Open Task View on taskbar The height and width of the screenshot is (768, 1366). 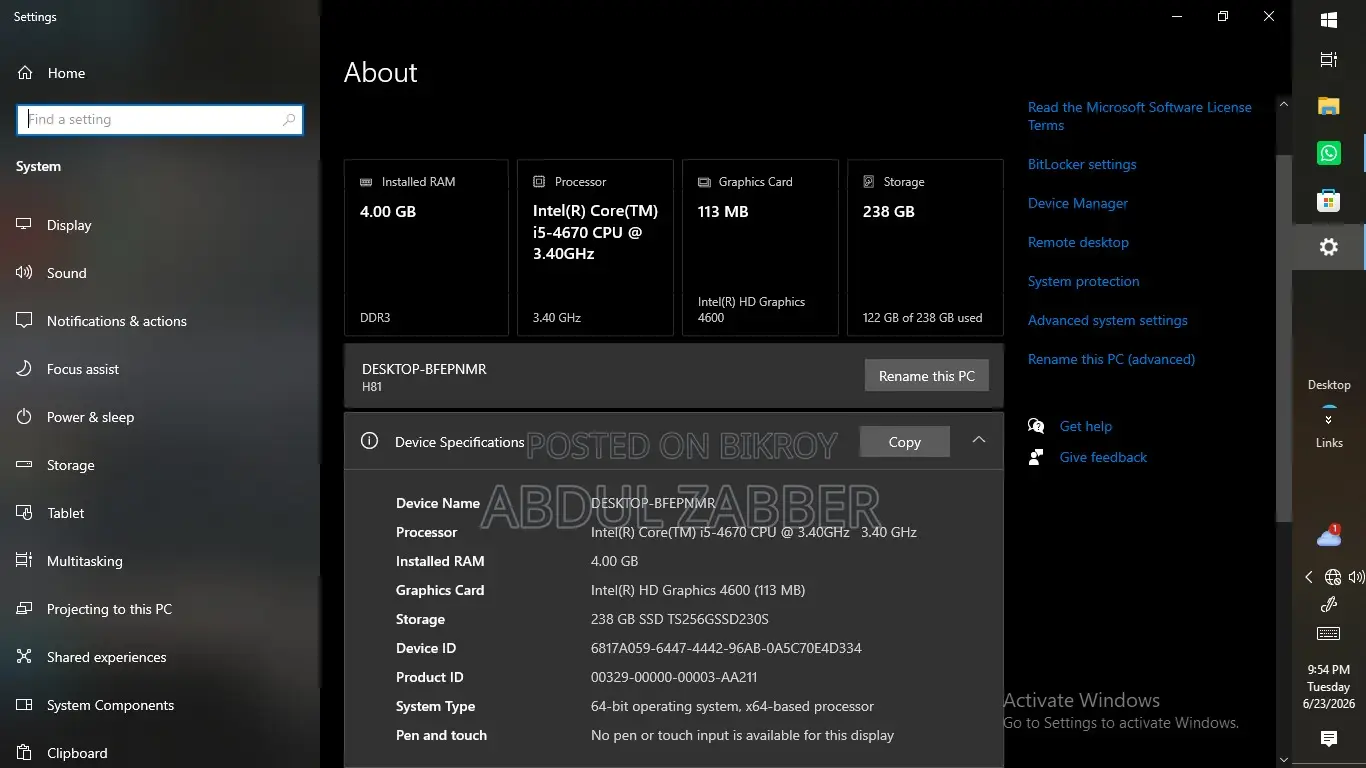(x=1329, y=60)
